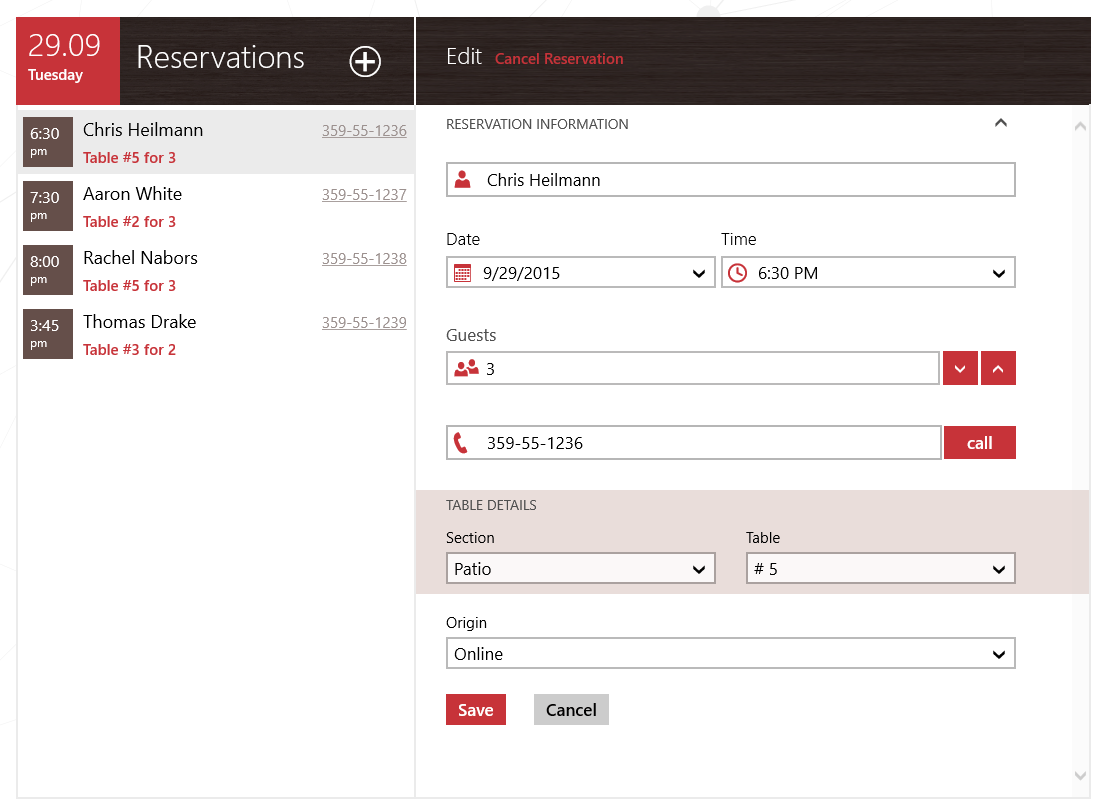1101x807 pixels.
Task: Click the Guests number input field
Action: coord(693,368)
